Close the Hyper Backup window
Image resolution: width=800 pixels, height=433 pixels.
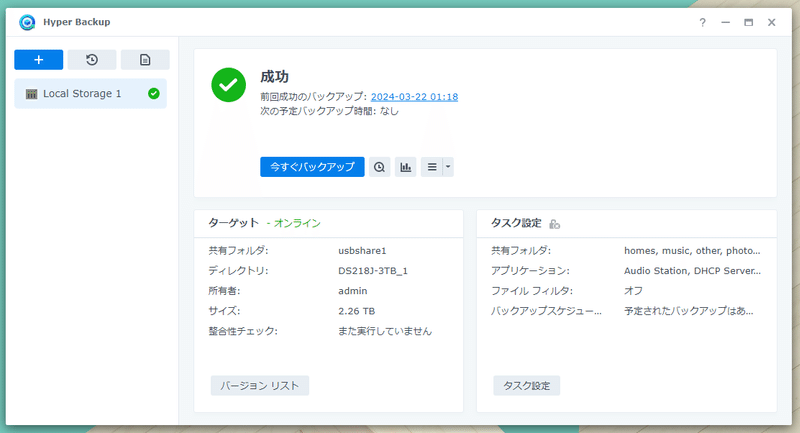771,22
